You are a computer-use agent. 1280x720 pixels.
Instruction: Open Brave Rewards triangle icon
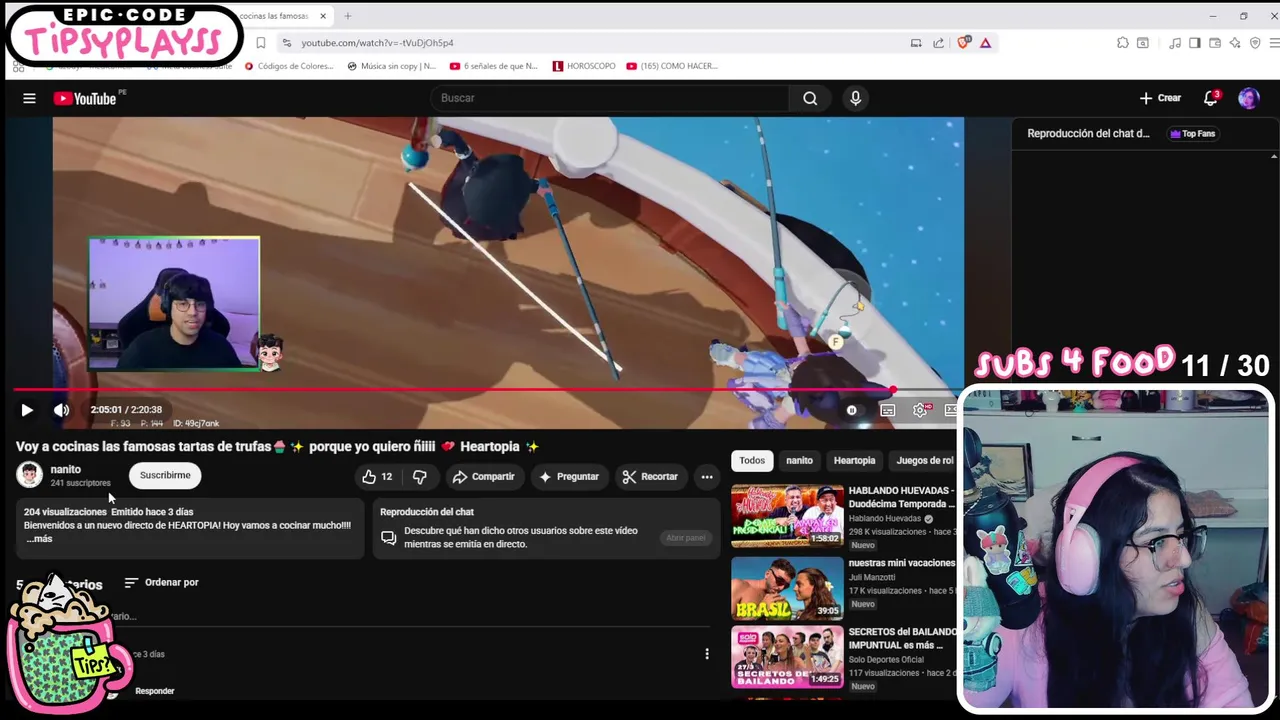click(985, 43)
